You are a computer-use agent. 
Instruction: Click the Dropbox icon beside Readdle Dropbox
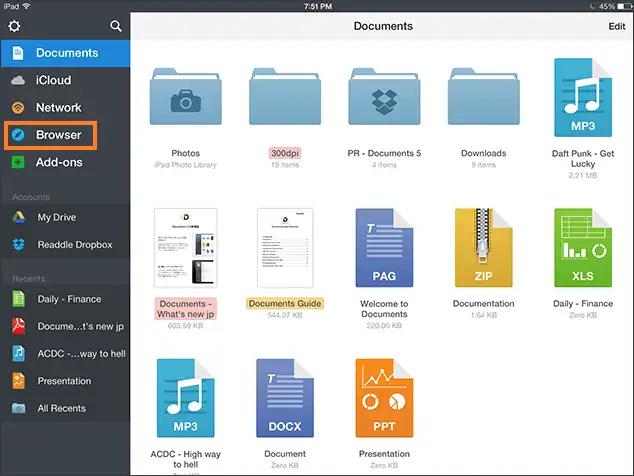[x=19, y=245]
